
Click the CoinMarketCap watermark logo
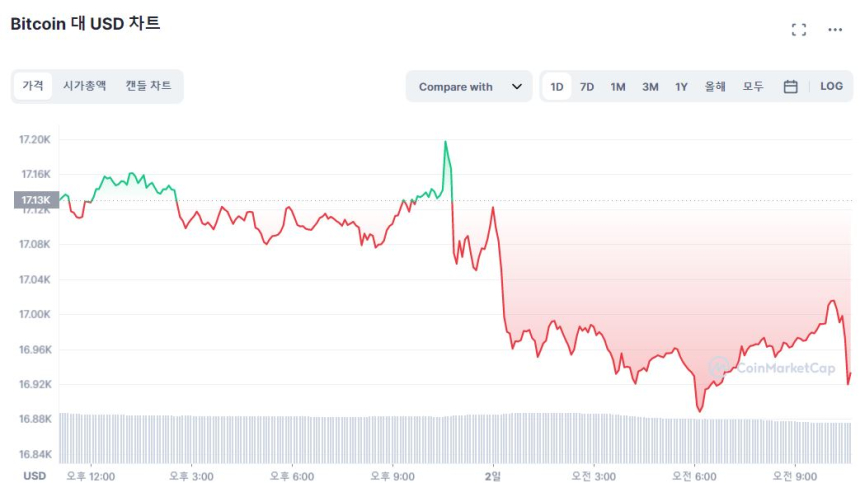point(771,368)
